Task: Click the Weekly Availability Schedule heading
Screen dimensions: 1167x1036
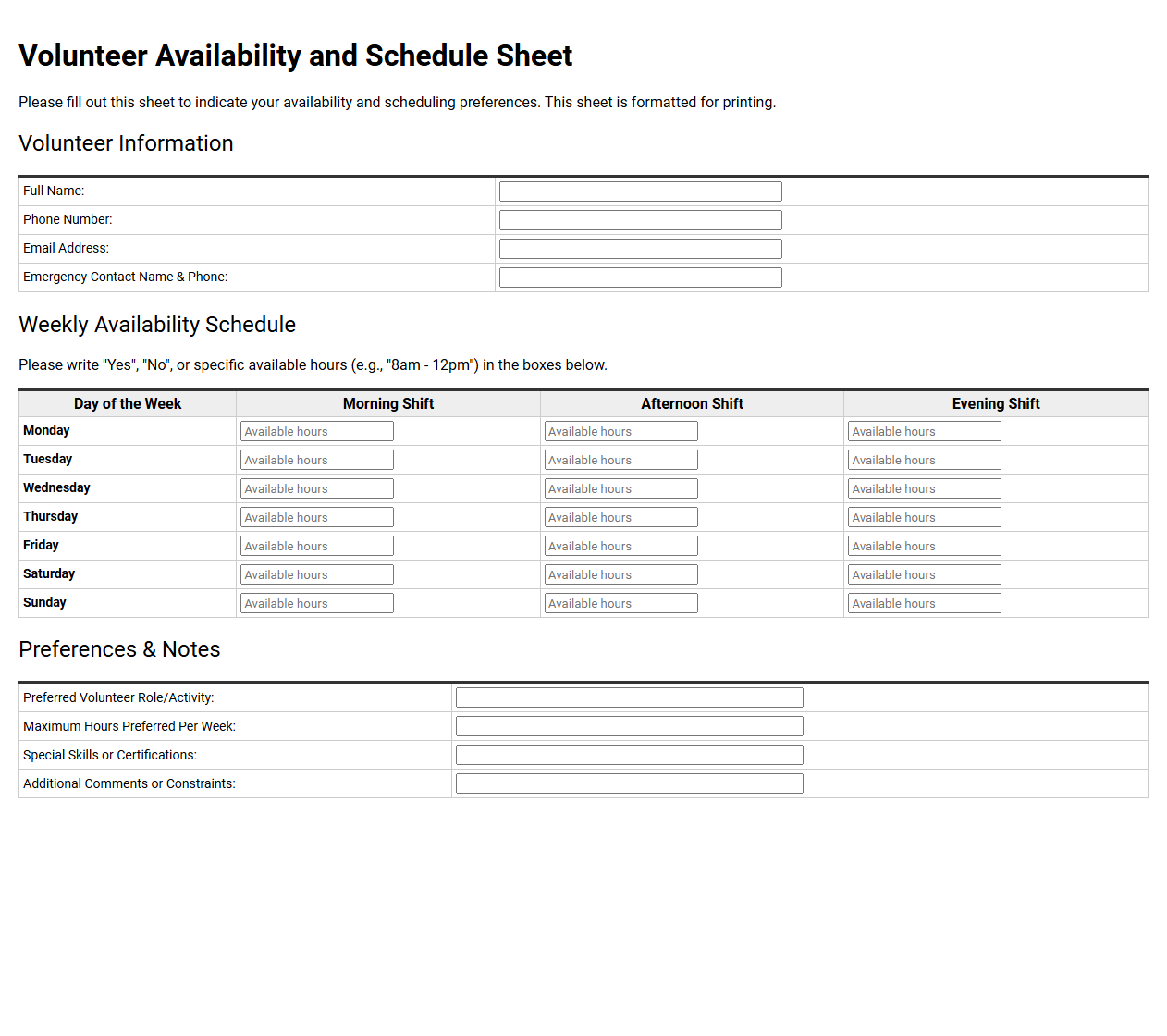Action: (157, 325)
